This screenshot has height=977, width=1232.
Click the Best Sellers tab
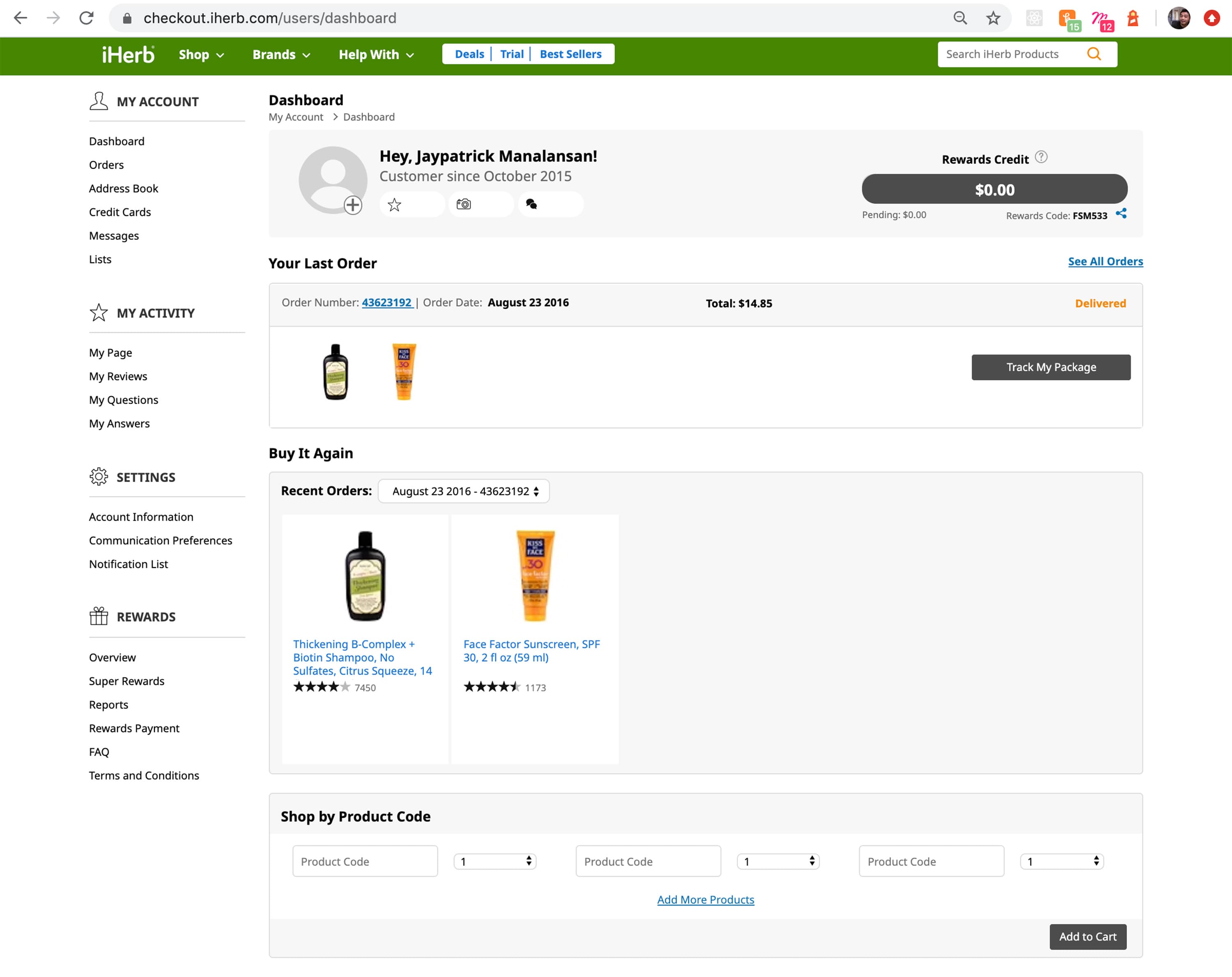570,54
